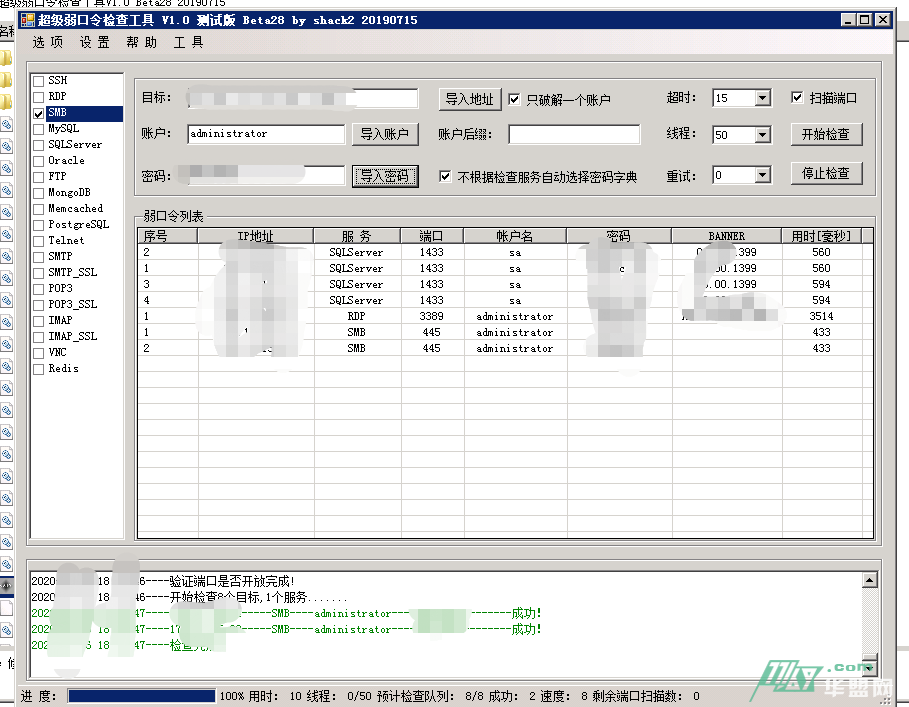Open the 设置 menu
The image size is (909, 707).
(x=92, y=42)
